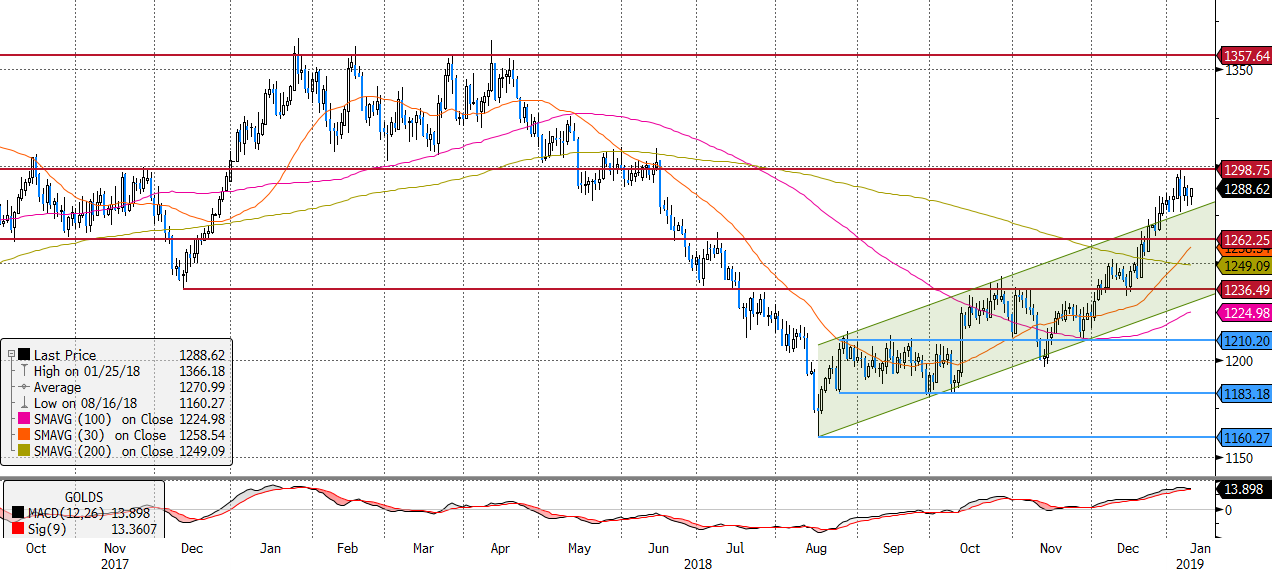This screenshot has width=1272, height=572.
Task: Click the 1298.75 red price tag
Action: [x=1243, y=170]
